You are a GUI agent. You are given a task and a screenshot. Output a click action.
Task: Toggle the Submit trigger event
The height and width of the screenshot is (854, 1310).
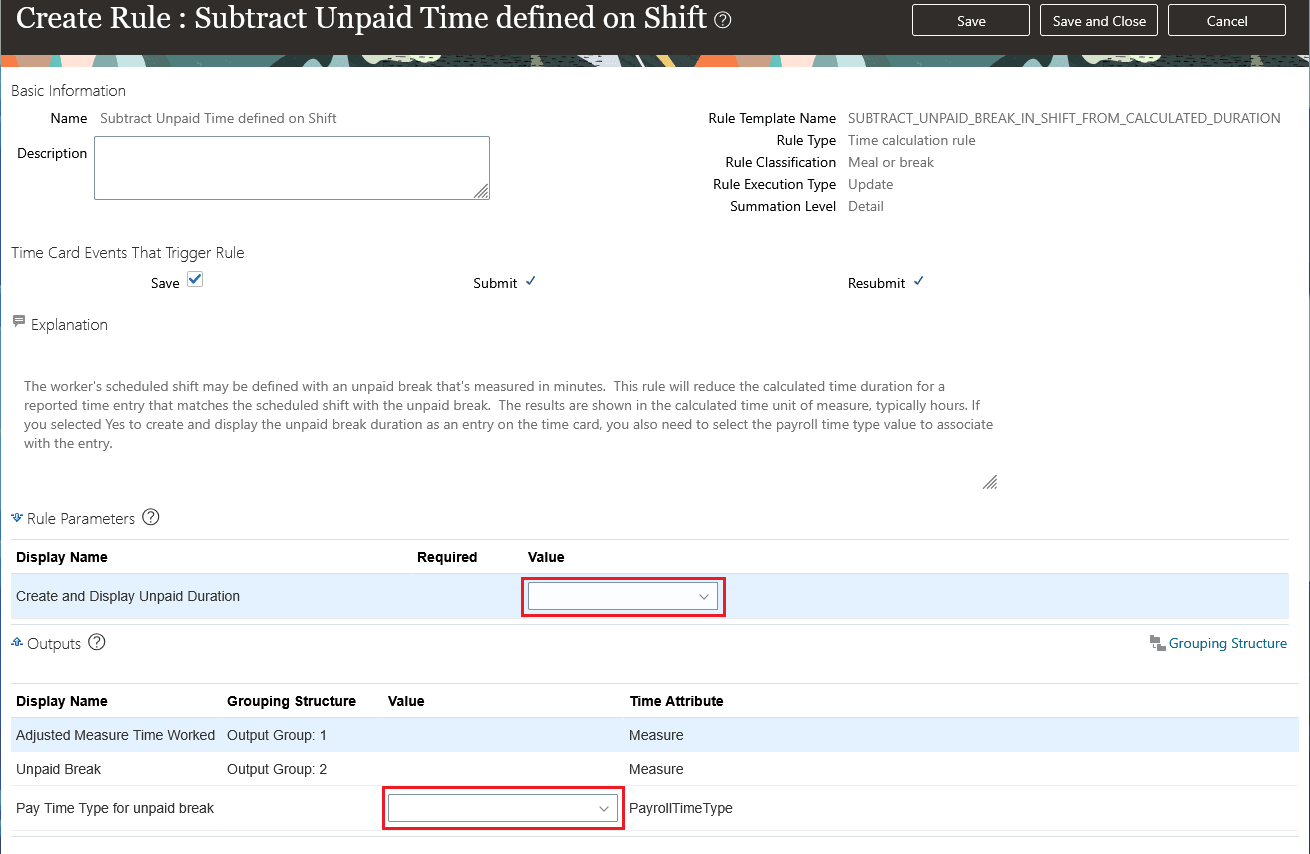pyautogui.click(x=530, y=282)
